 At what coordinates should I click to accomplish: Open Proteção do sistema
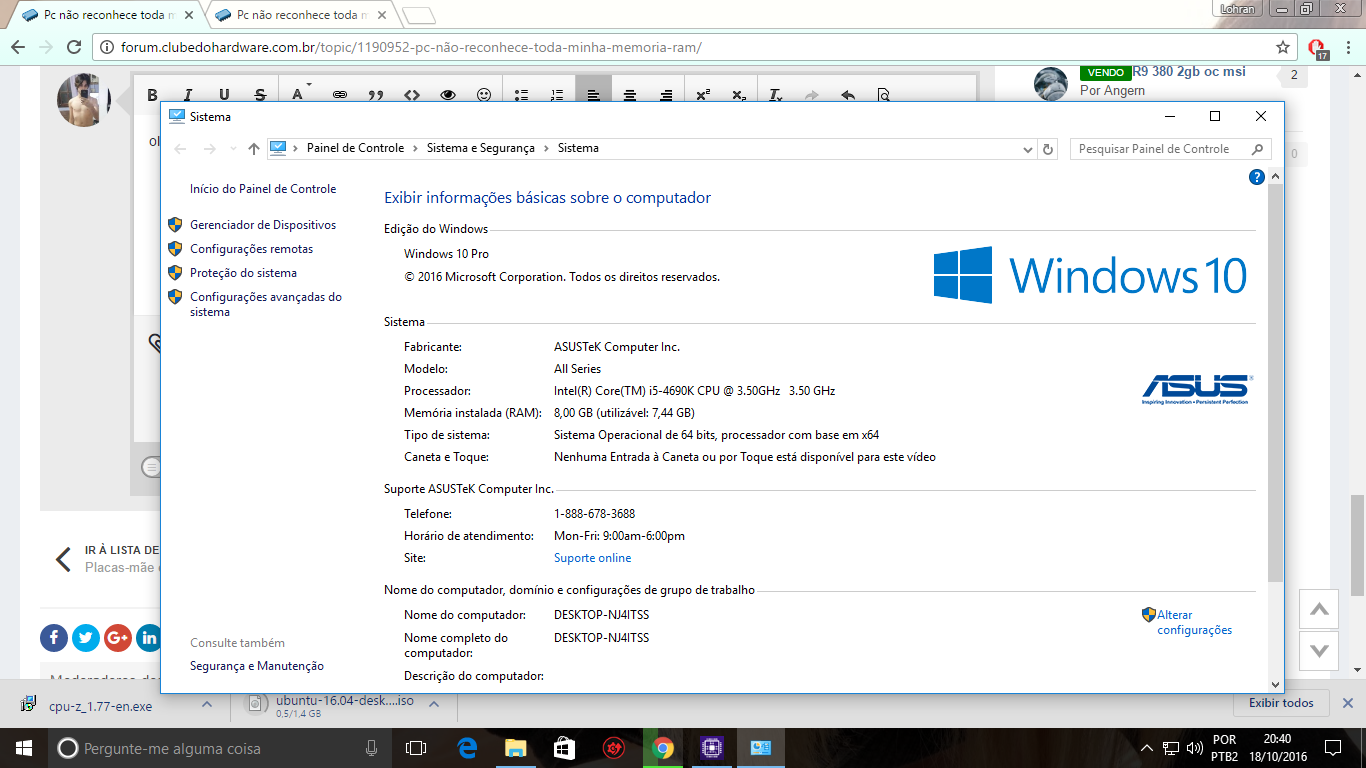click(243, 273)
